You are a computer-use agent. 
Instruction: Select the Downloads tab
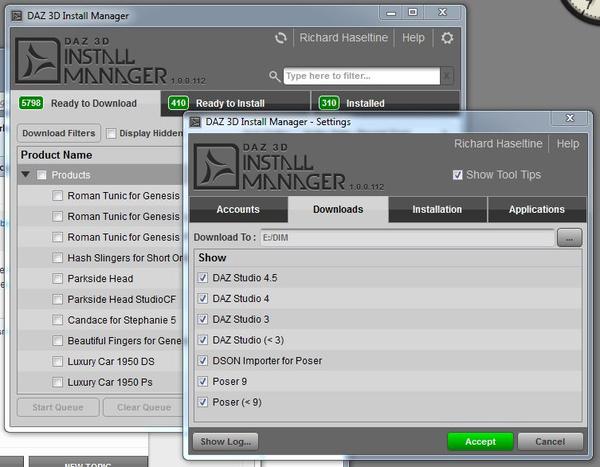pos(338,209)
